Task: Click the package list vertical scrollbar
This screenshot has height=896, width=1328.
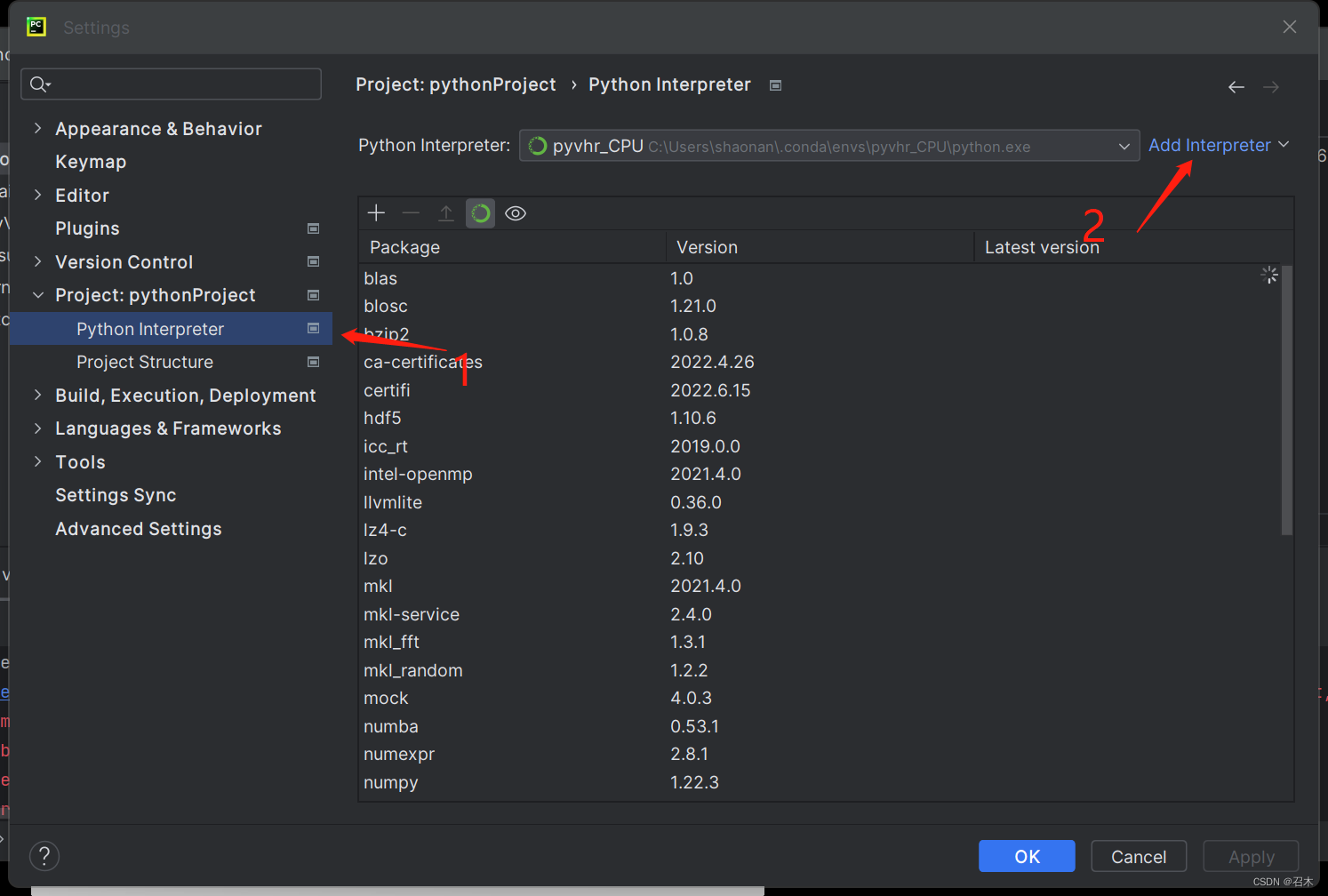Action: click(x=1286, y=400)
